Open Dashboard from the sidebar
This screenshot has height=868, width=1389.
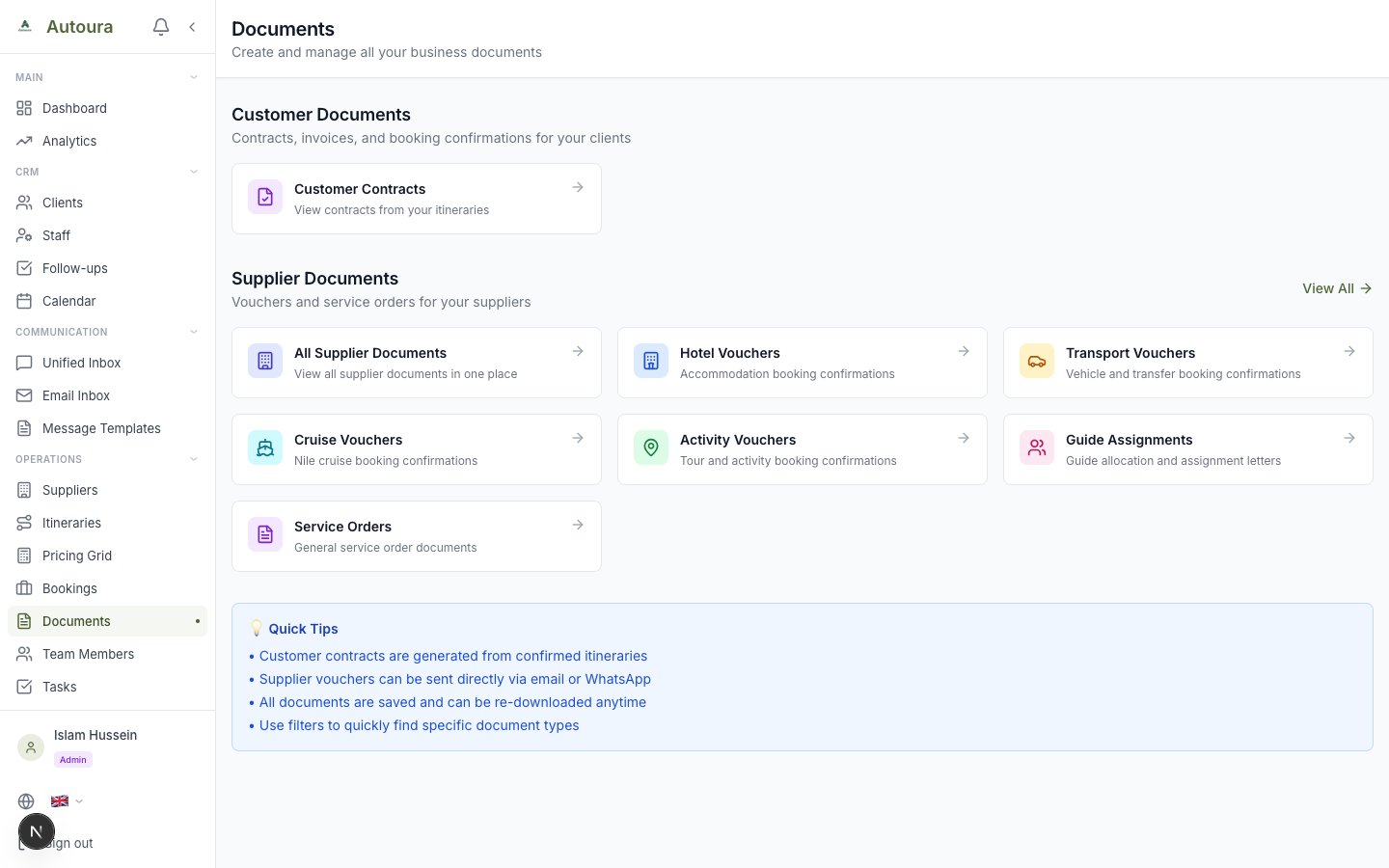coord(107,108)
